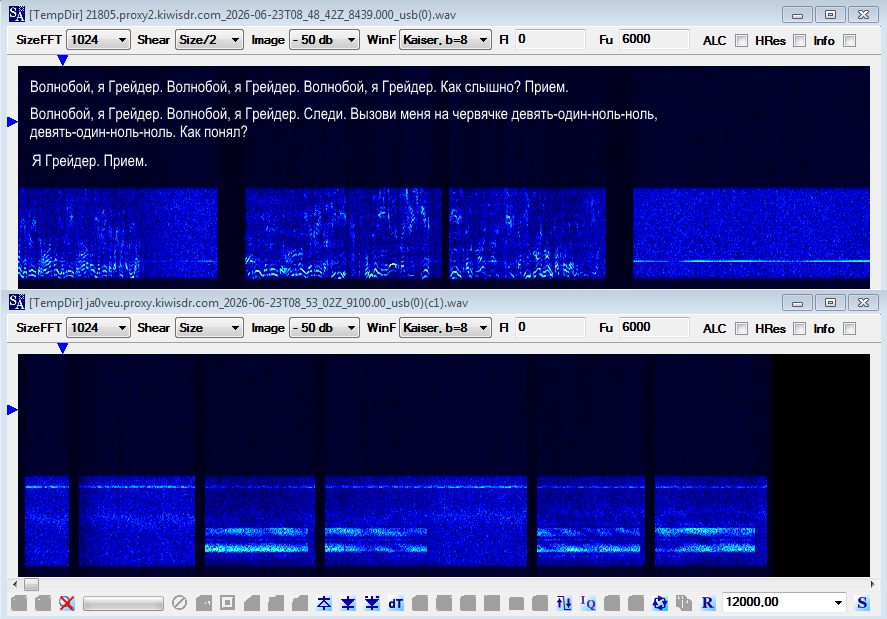Click the nested square frame icon
Screen dimensions: 887x619
[x=227, y=603]
